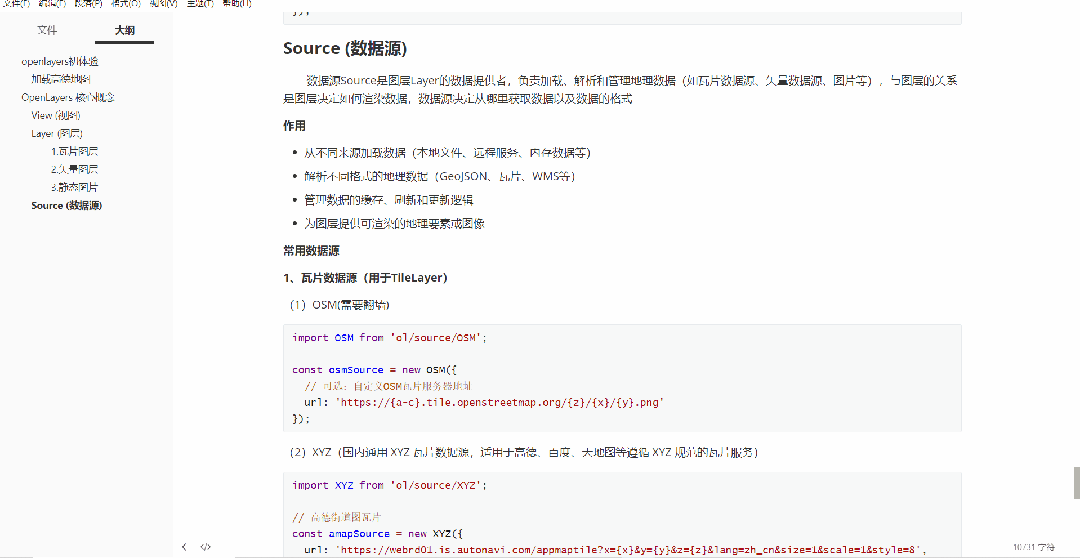Open the 编辑(E) menu

pyautogui.click(x=53, y=3)
